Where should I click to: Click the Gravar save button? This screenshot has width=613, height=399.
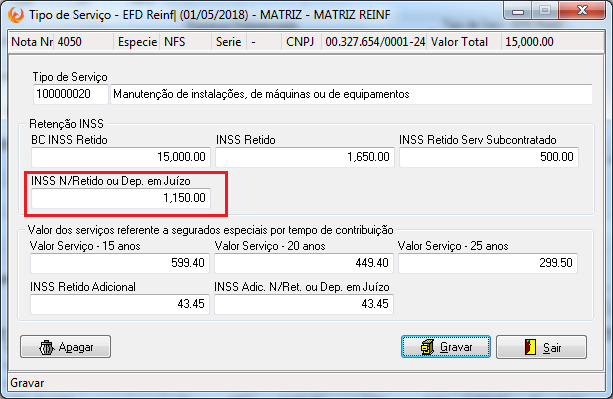pyautogui.click(x=446, y=347)
